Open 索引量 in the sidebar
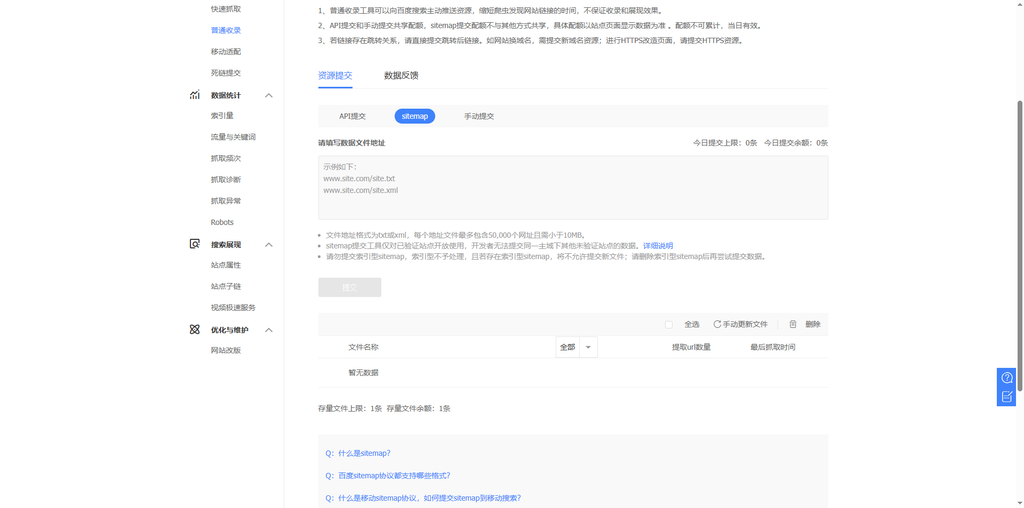This screenshot has width=1024, height=508. [222, 116]
